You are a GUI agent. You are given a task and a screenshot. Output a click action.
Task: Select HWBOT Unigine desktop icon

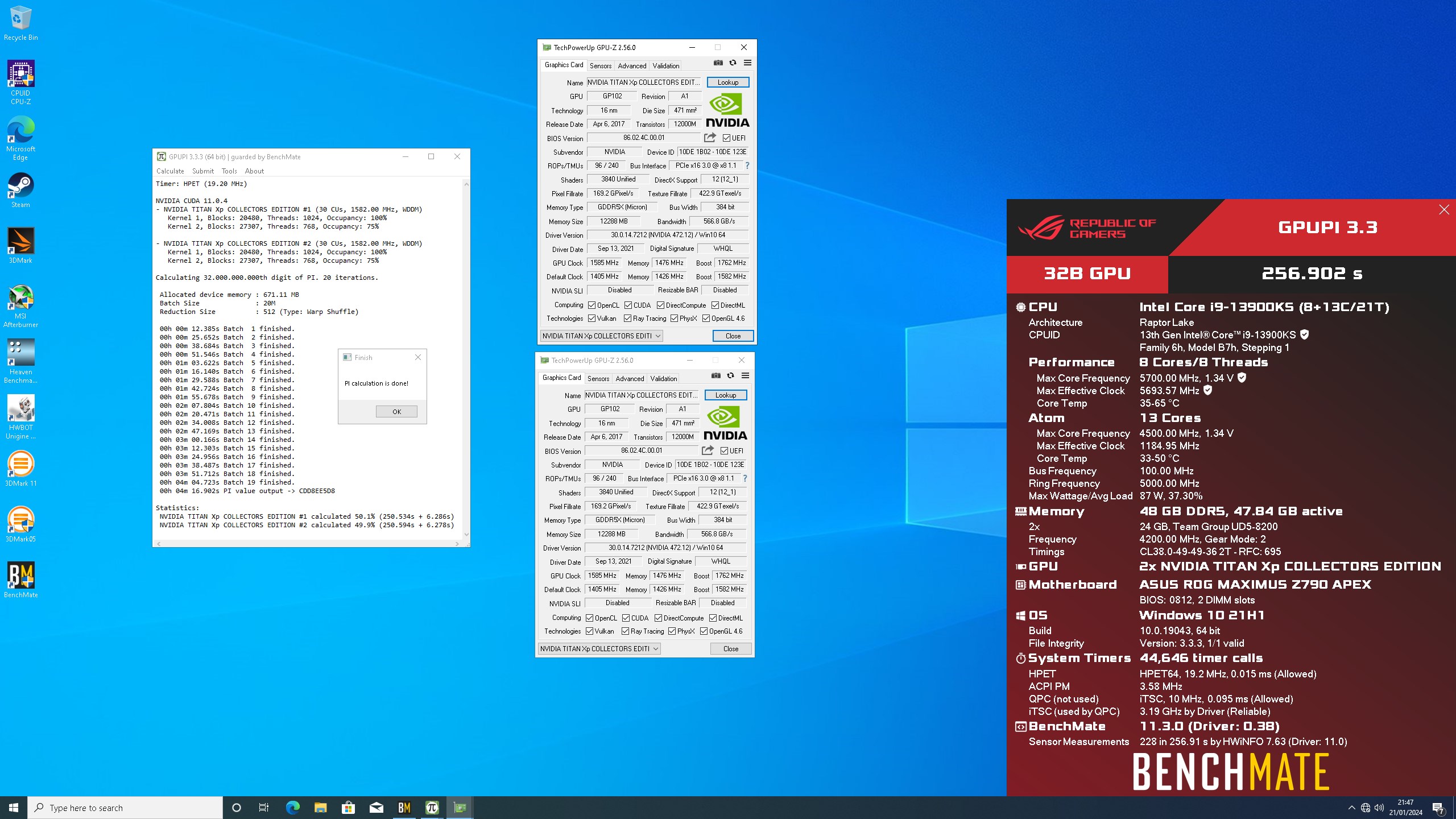click(x=20, y=417)
